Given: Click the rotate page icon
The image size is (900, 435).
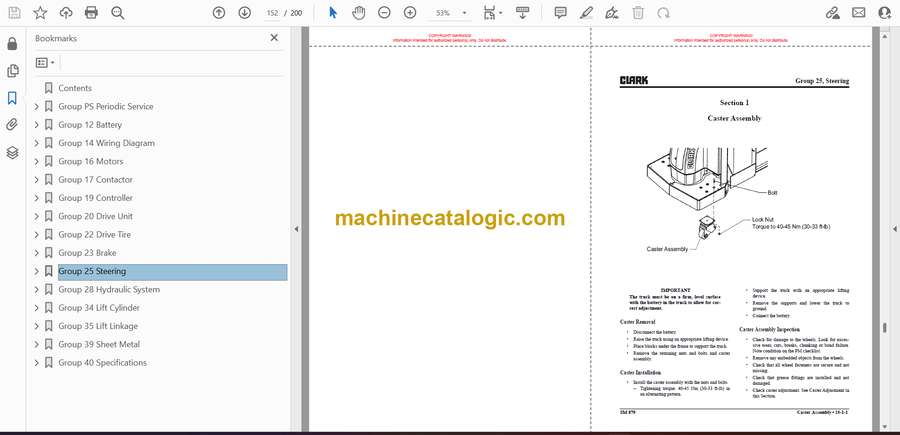Looking at the screenshot, I should coord(664,13).
